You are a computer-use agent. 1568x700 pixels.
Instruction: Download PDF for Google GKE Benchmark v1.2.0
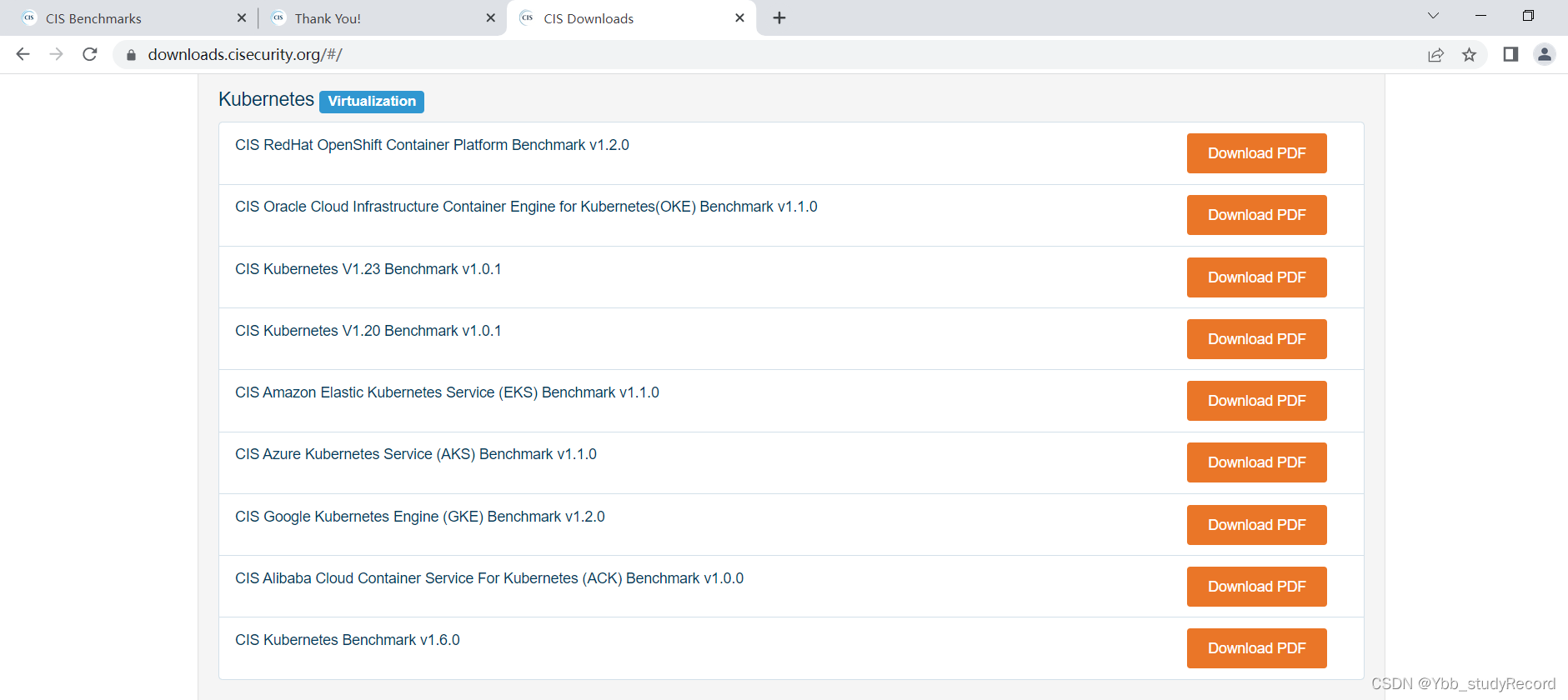1256,525
